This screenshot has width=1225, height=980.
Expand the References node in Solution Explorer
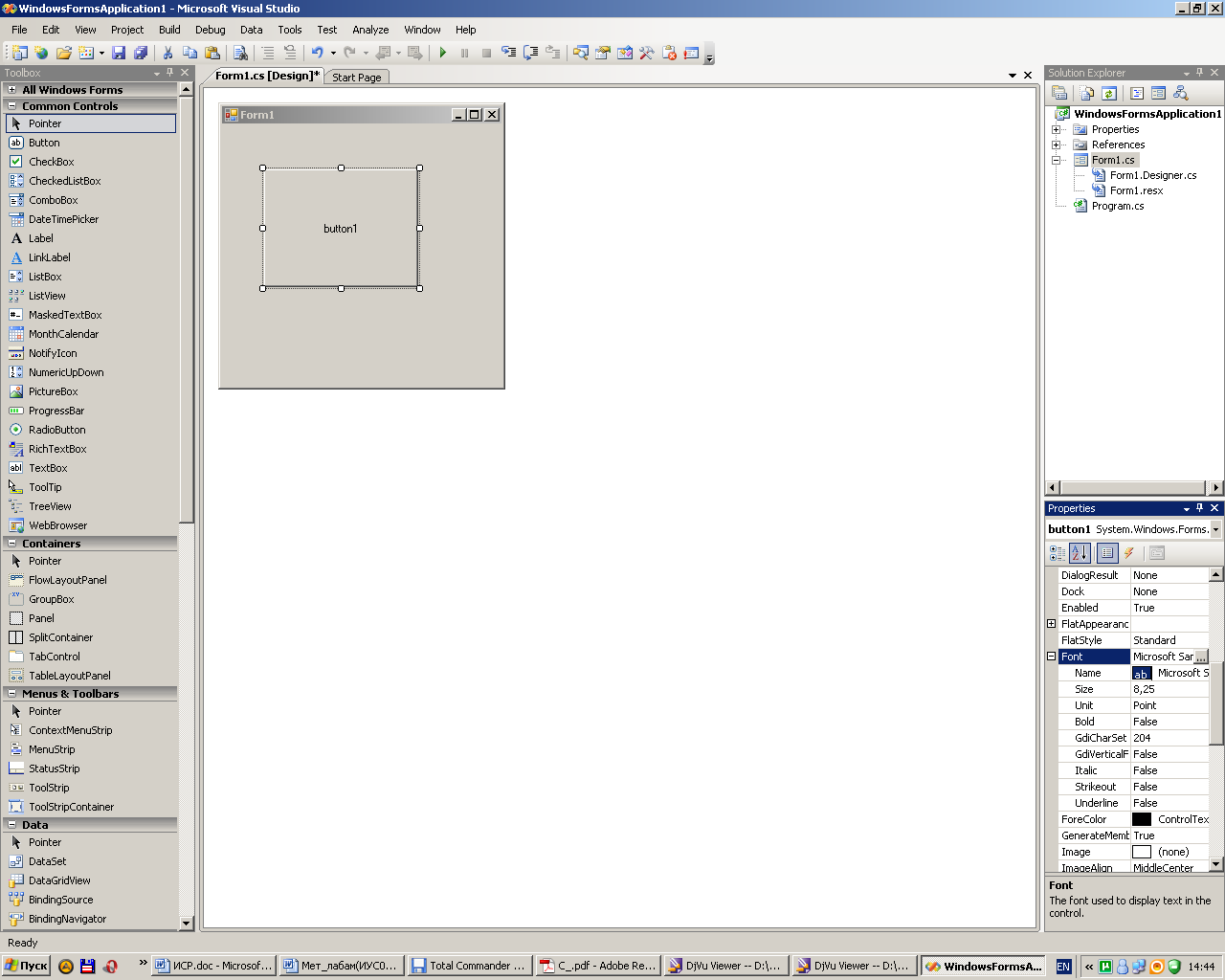pos(1057,145)
